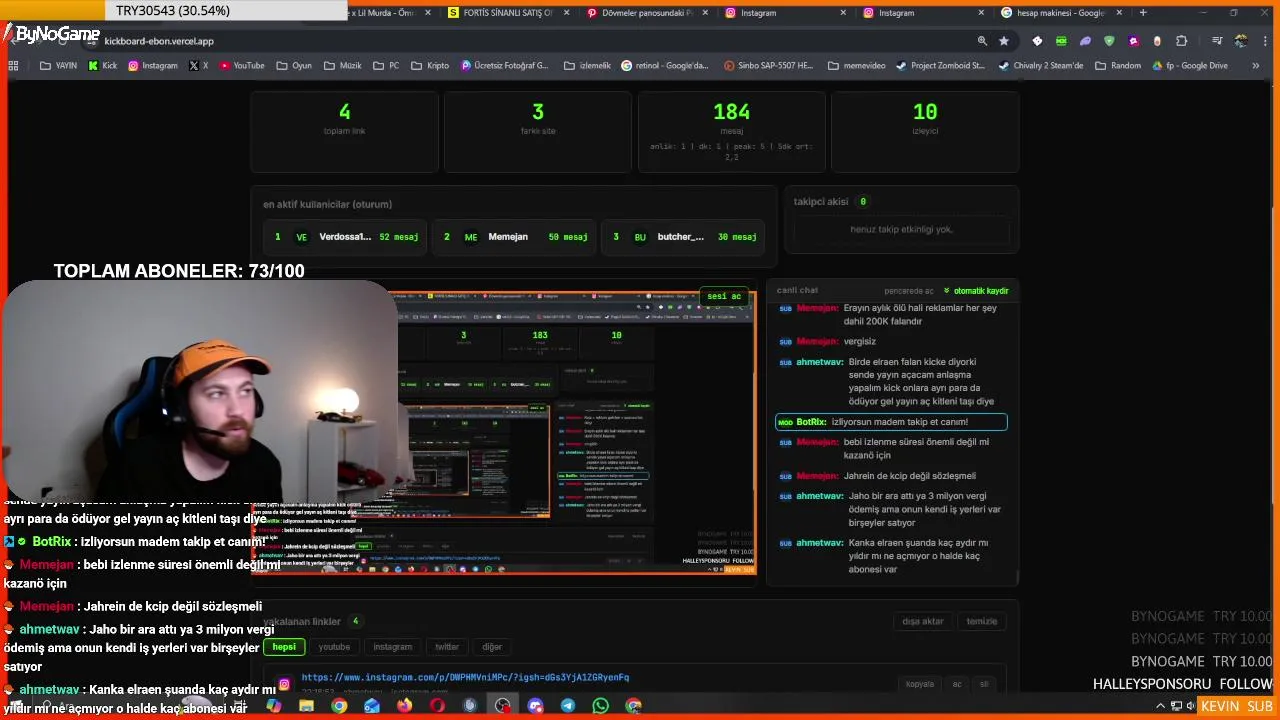Viewport: 1280px width, 720px height.
Task: Expand the YAYIN bookmark folder
Action: pyautogui.click(x=58, y=66)
